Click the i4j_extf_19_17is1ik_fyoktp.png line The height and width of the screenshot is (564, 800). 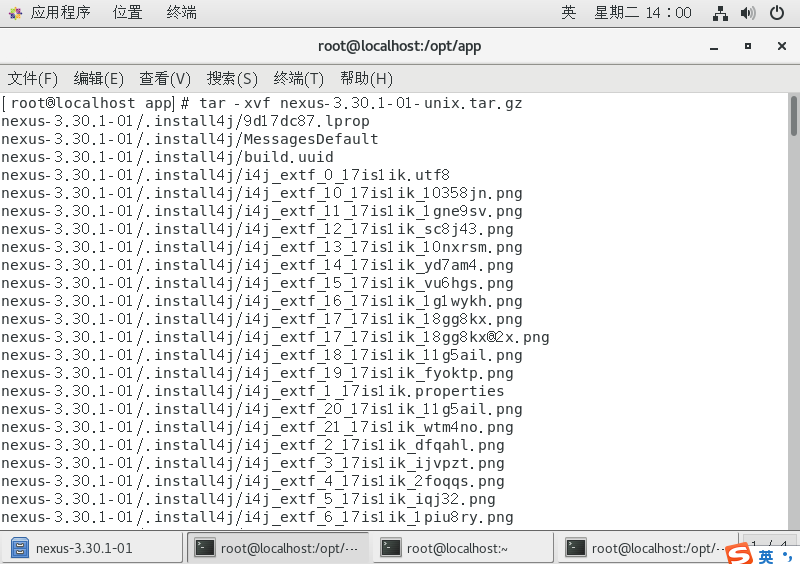257,373
